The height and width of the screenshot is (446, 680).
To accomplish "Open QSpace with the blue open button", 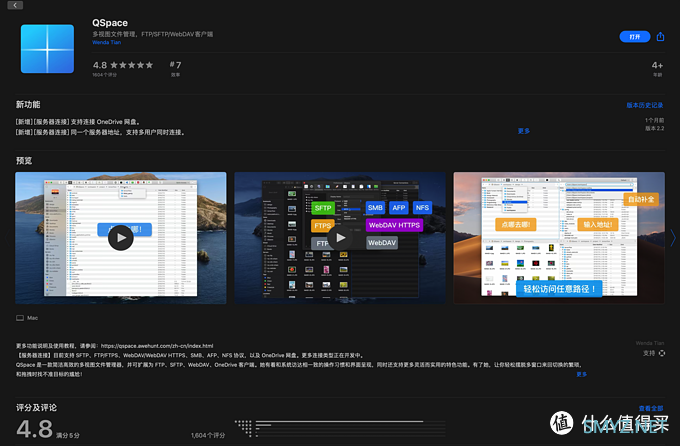I will tap(634, 37).
